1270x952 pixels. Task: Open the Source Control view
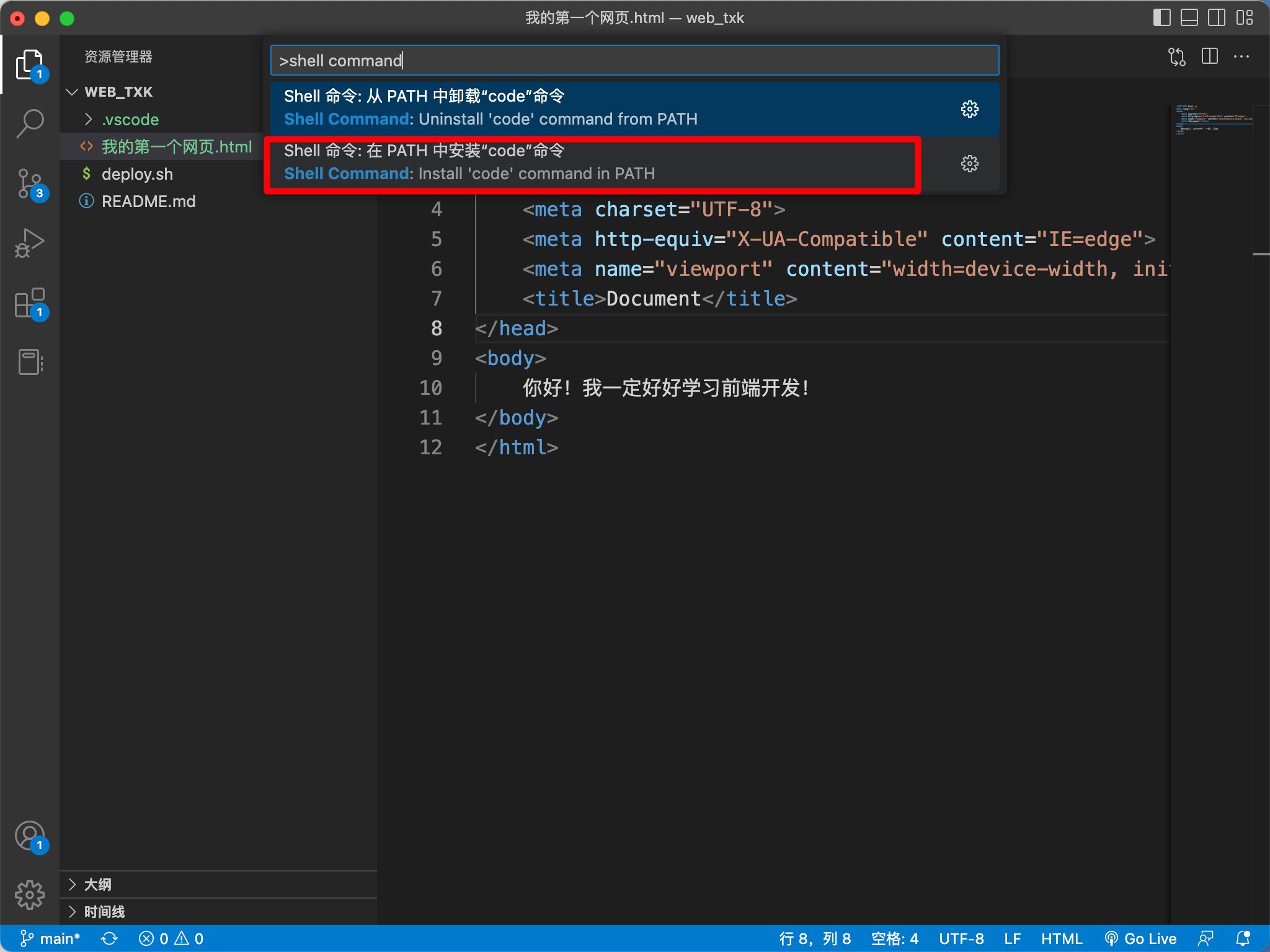tap(30, 184)
